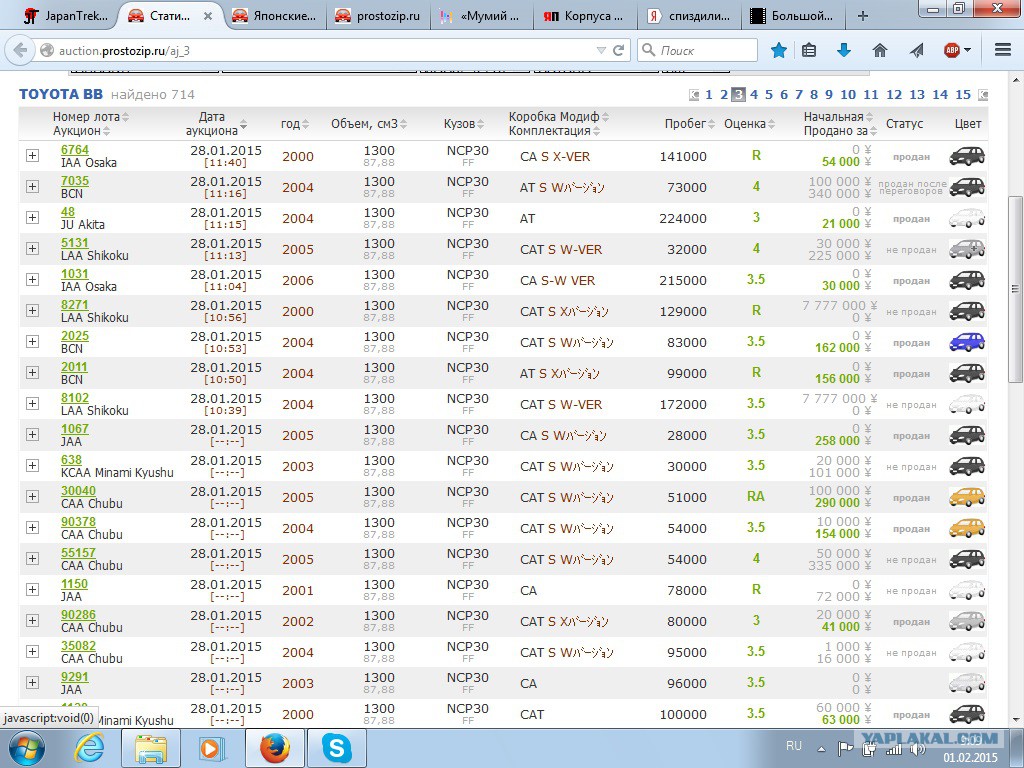1024x768 pixels.
Task: Open lot number 55157 link
Action: (x=78, y=553)
